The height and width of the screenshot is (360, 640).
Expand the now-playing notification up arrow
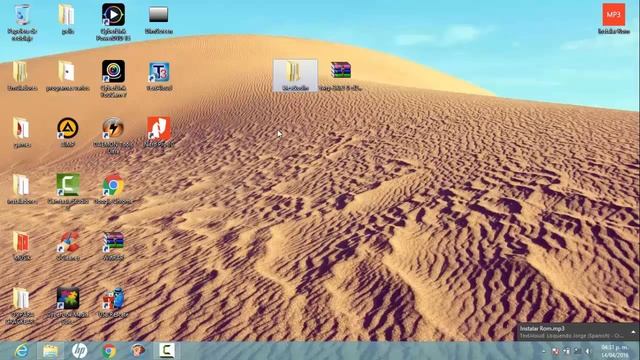tap(633, 332)
